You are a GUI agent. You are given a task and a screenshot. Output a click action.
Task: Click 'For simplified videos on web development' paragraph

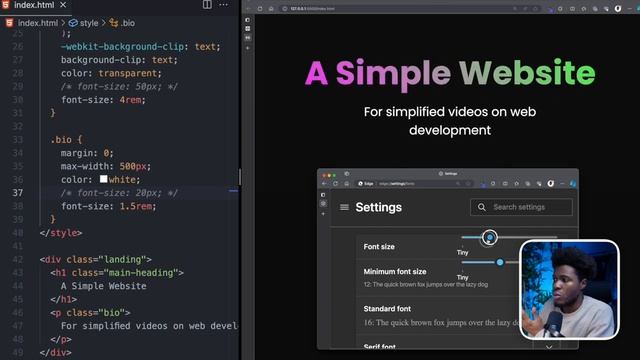450,121
